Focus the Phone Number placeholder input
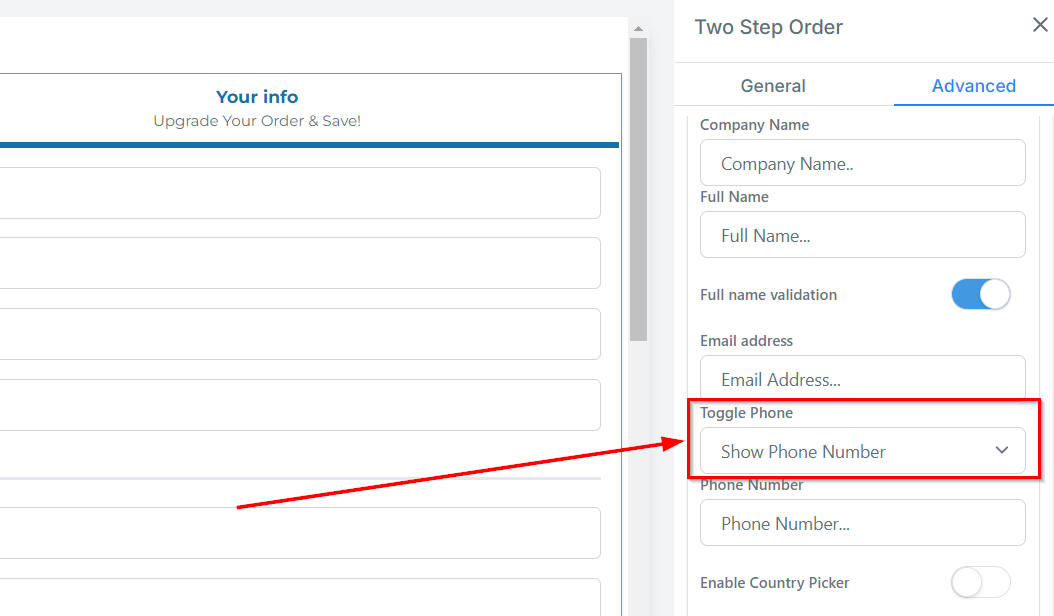1054x616 pixels. click(x=862, y=523)
